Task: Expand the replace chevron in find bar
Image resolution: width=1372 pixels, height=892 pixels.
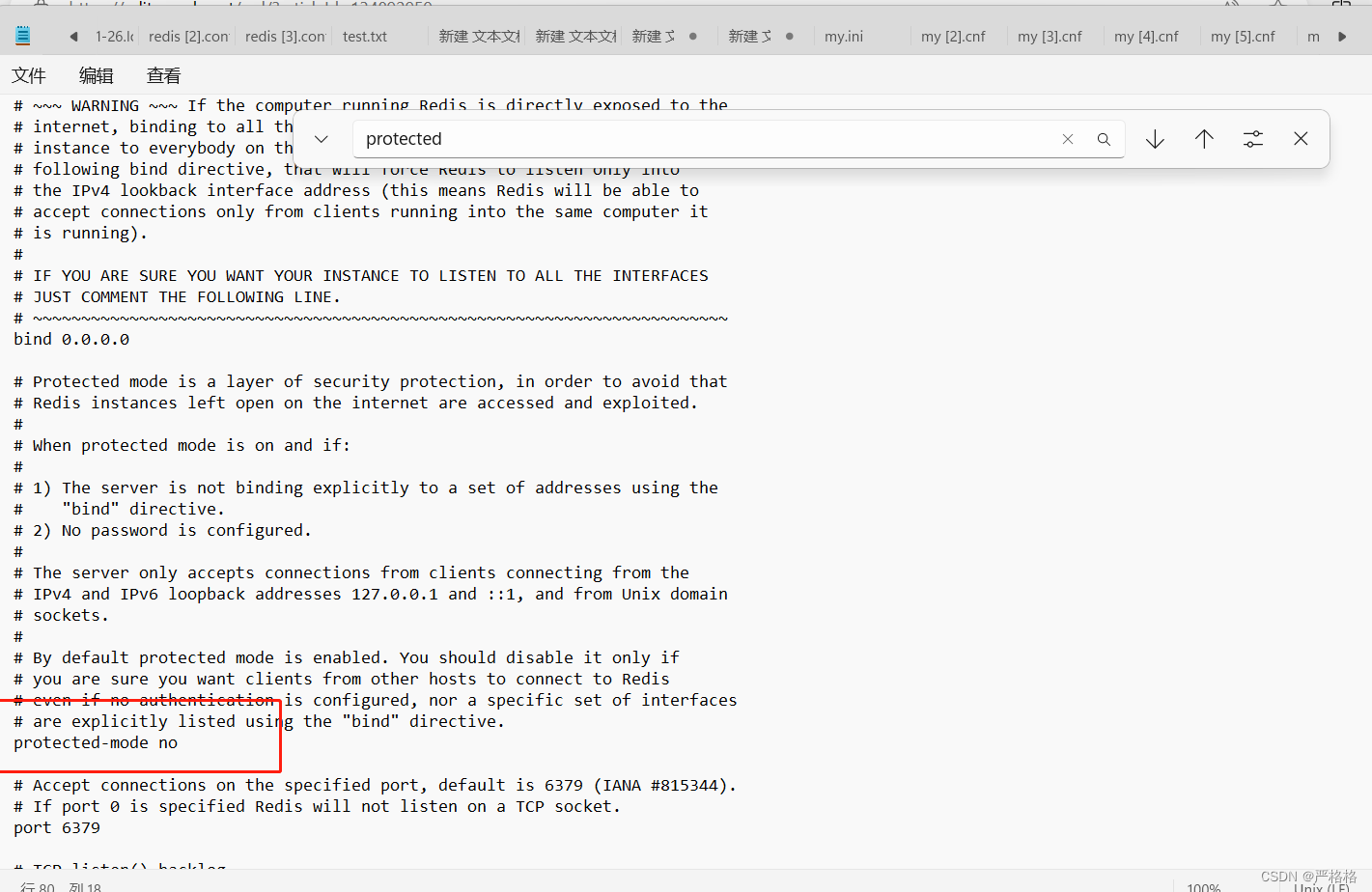Action: [322, 139]
